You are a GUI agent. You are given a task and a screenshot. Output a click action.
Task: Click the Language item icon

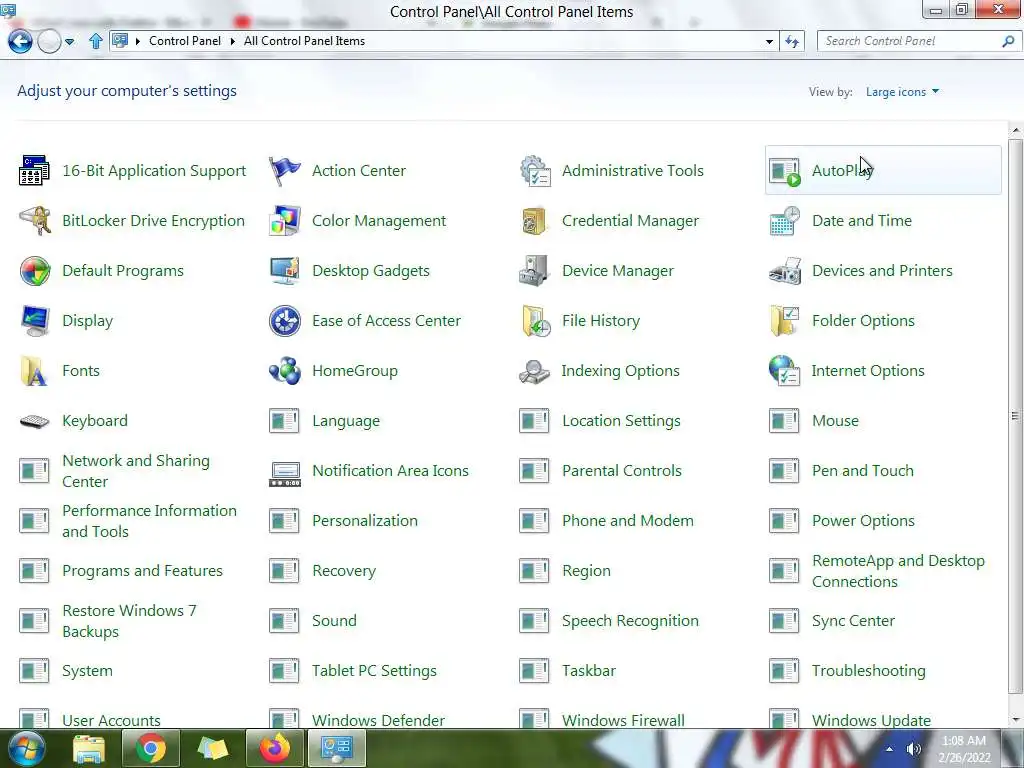pyautogui.click(x=284, y=421)
